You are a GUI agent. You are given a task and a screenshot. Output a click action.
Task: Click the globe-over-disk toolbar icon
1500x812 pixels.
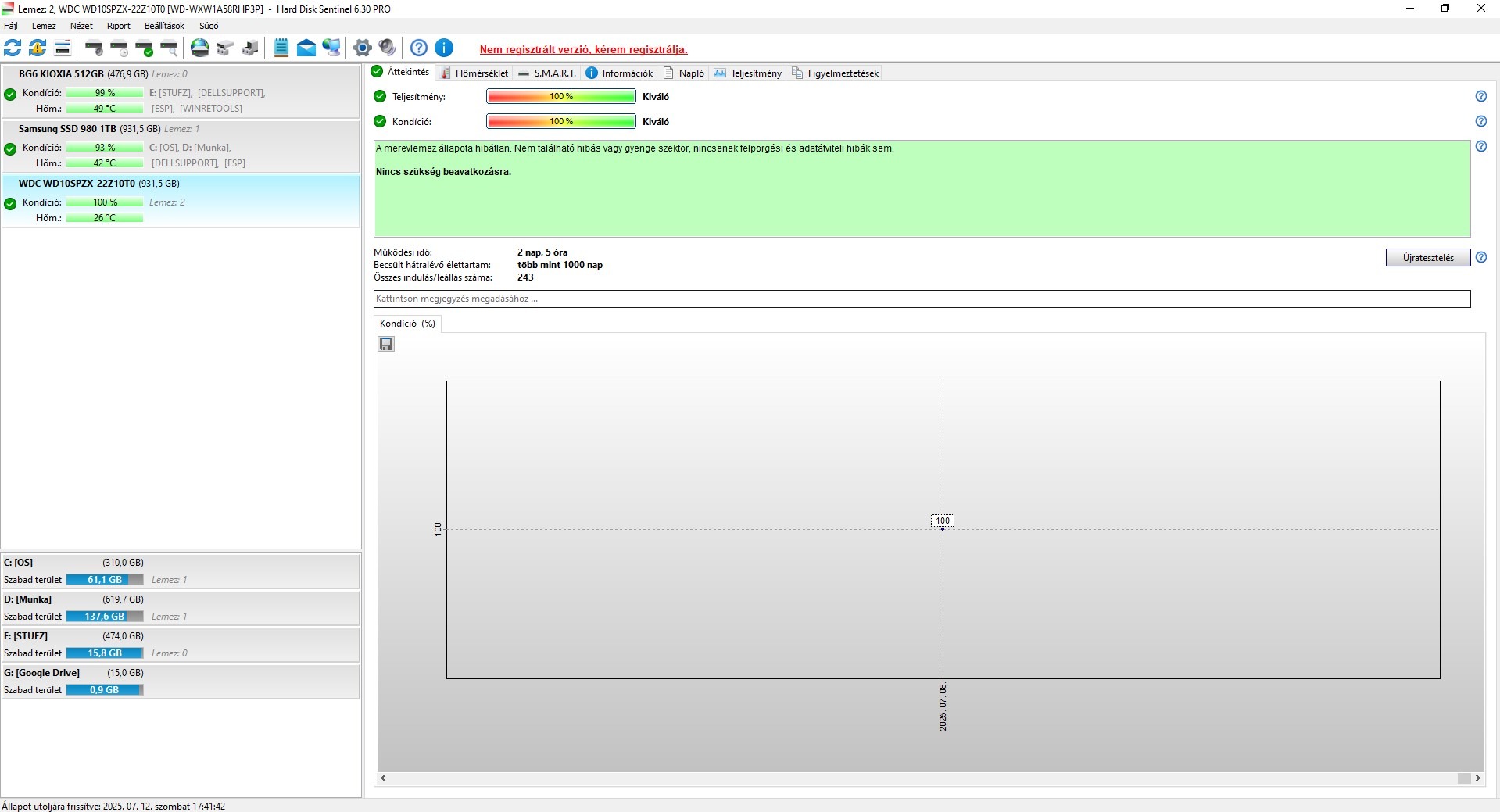coord(200,48)
